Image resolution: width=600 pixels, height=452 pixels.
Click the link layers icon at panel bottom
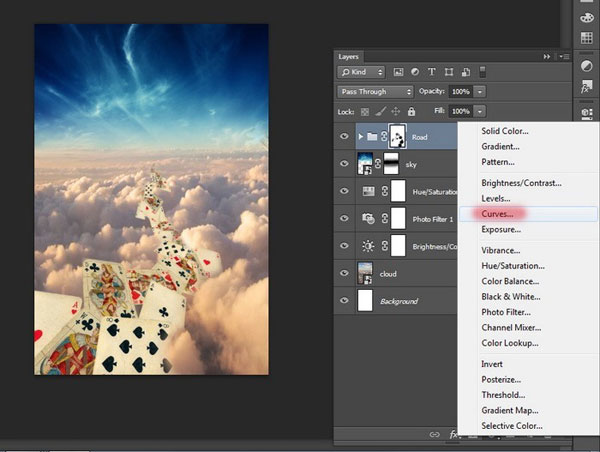tap(434, 434)
